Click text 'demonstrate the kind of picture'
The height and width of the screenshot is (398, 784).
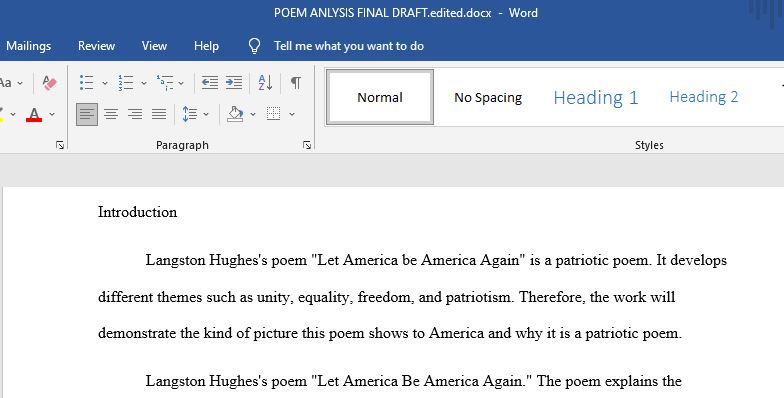[198, 333]
